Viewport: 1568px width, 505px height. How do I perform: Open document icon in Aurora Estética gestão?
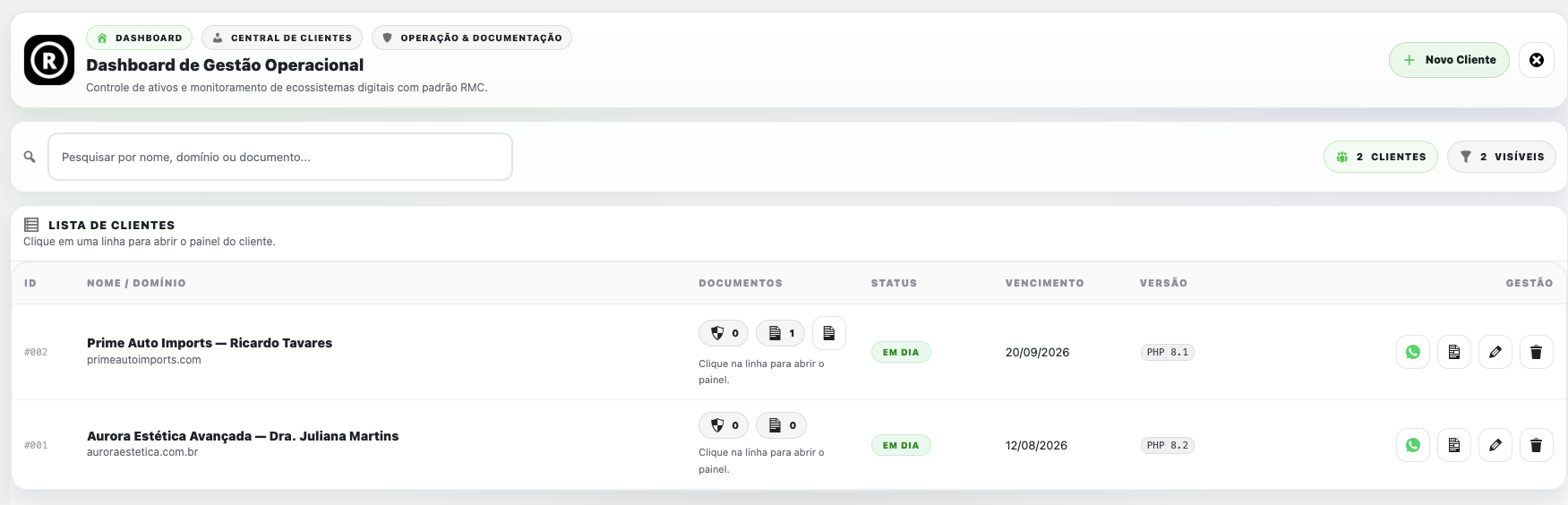1453,445
